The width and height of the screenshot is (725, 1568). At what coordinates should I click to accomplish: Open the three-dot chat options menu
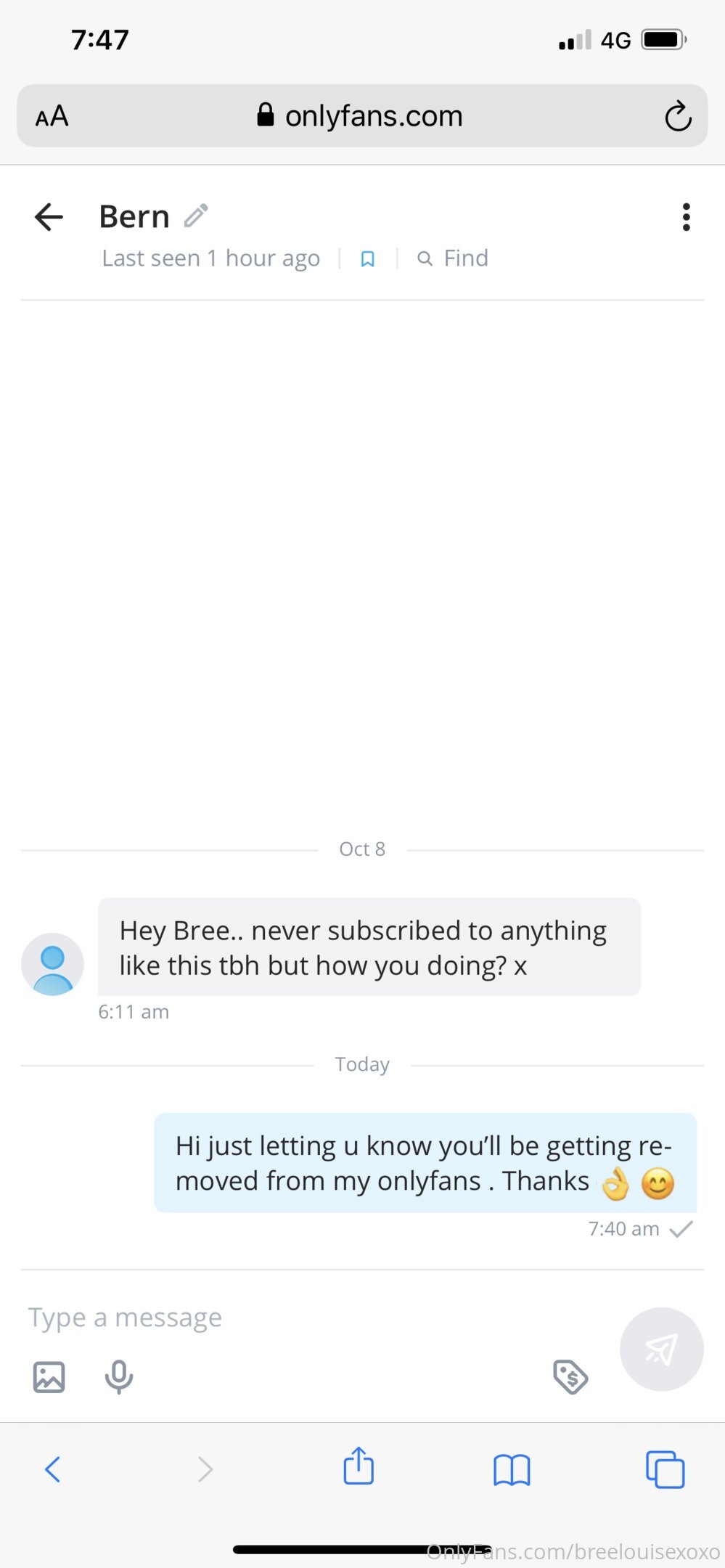click(x=686, y=217)
